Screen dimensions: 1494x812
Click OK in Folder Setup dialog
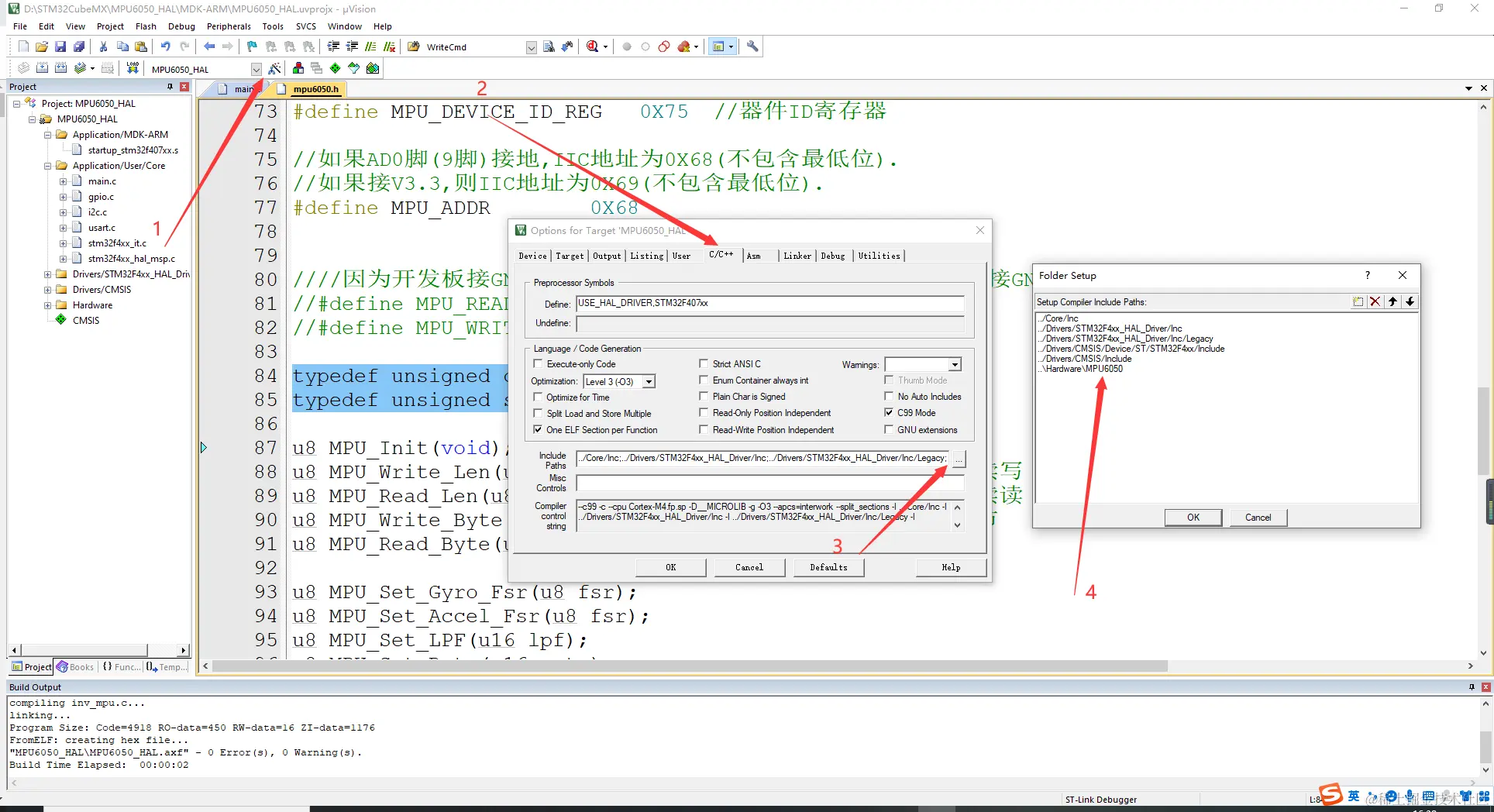pos(1193,518)
